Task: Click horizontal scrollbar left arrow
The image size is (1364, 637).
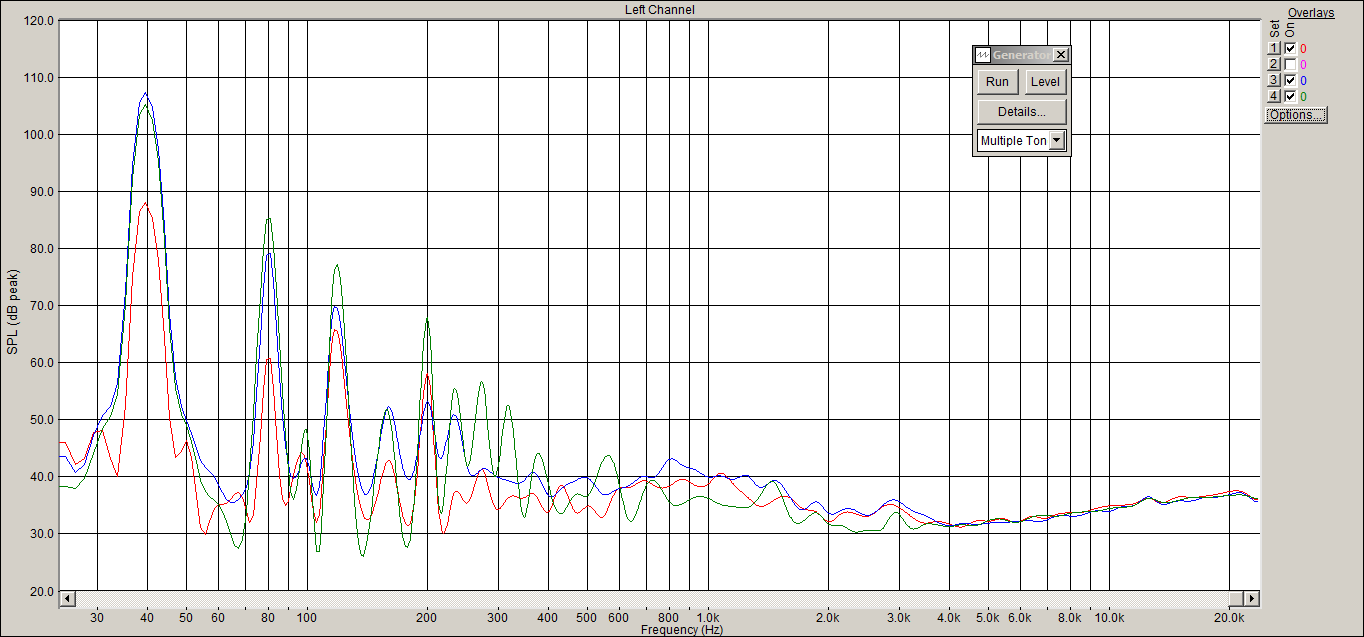Action: tap(68, 598)
